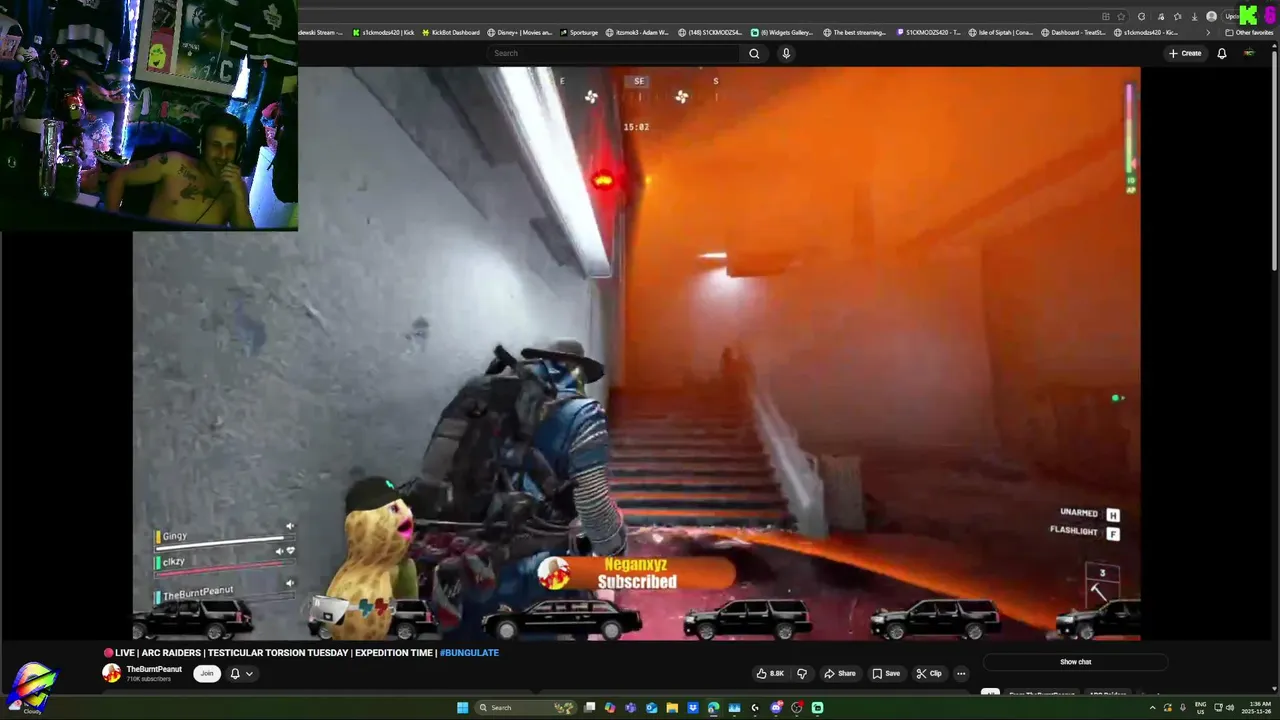Image resolution: width=1280 pixels, height=720 pixels.
Task: Open The best streaming bookmark
Action: (x=854, y=32)
